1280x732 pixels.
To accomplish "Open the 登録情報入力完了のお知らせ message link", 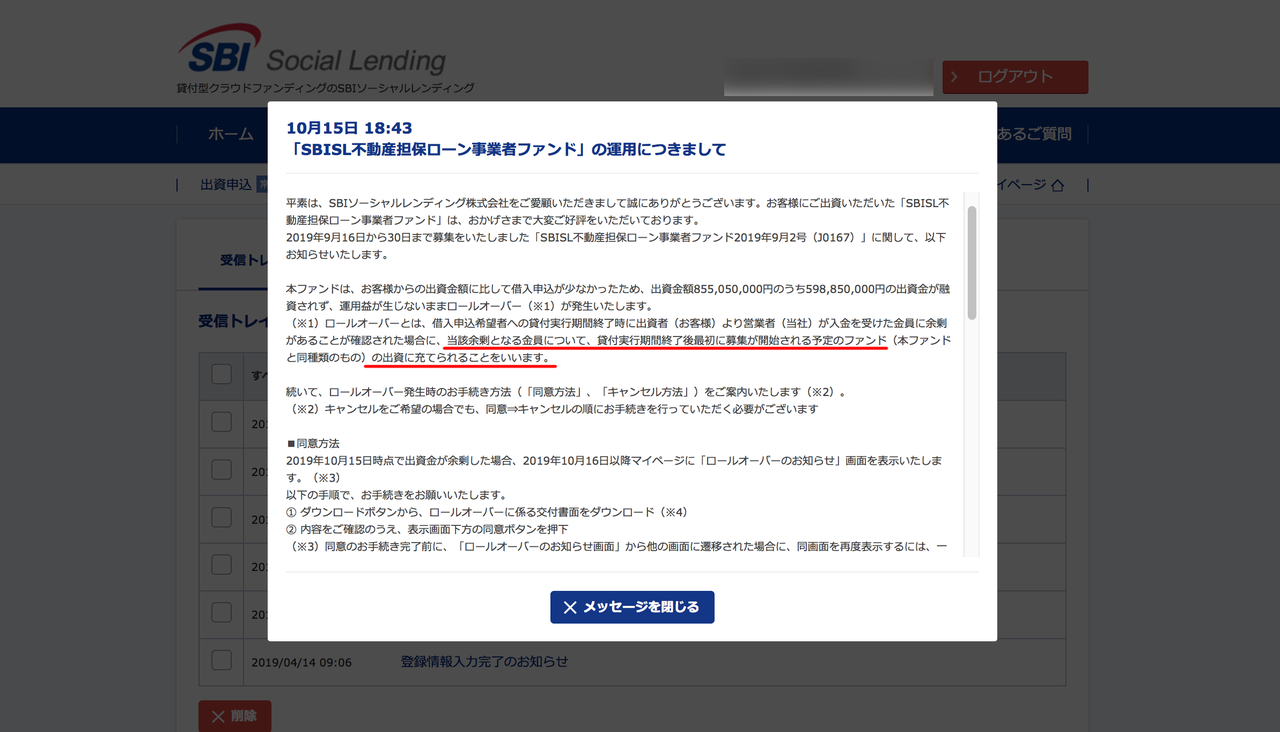I will click(x=484, y=661).
